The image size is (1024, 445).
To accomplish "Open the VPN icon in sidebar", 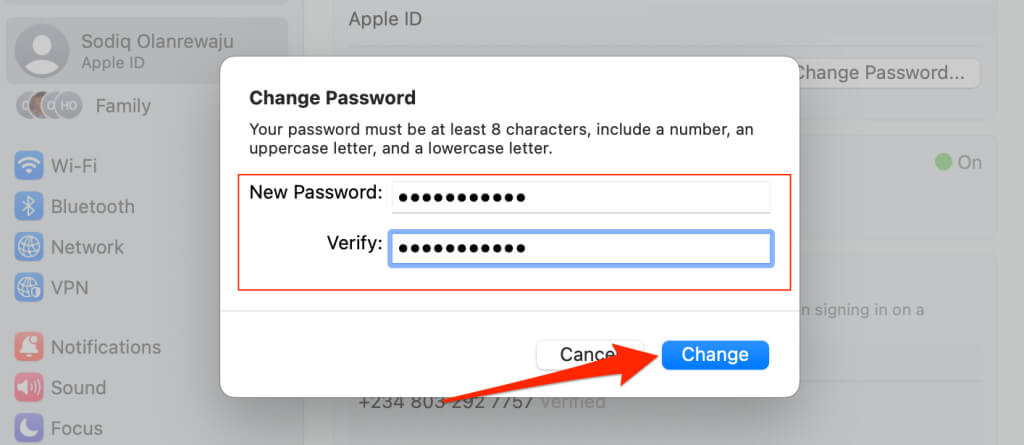I will tap(29, 288).
